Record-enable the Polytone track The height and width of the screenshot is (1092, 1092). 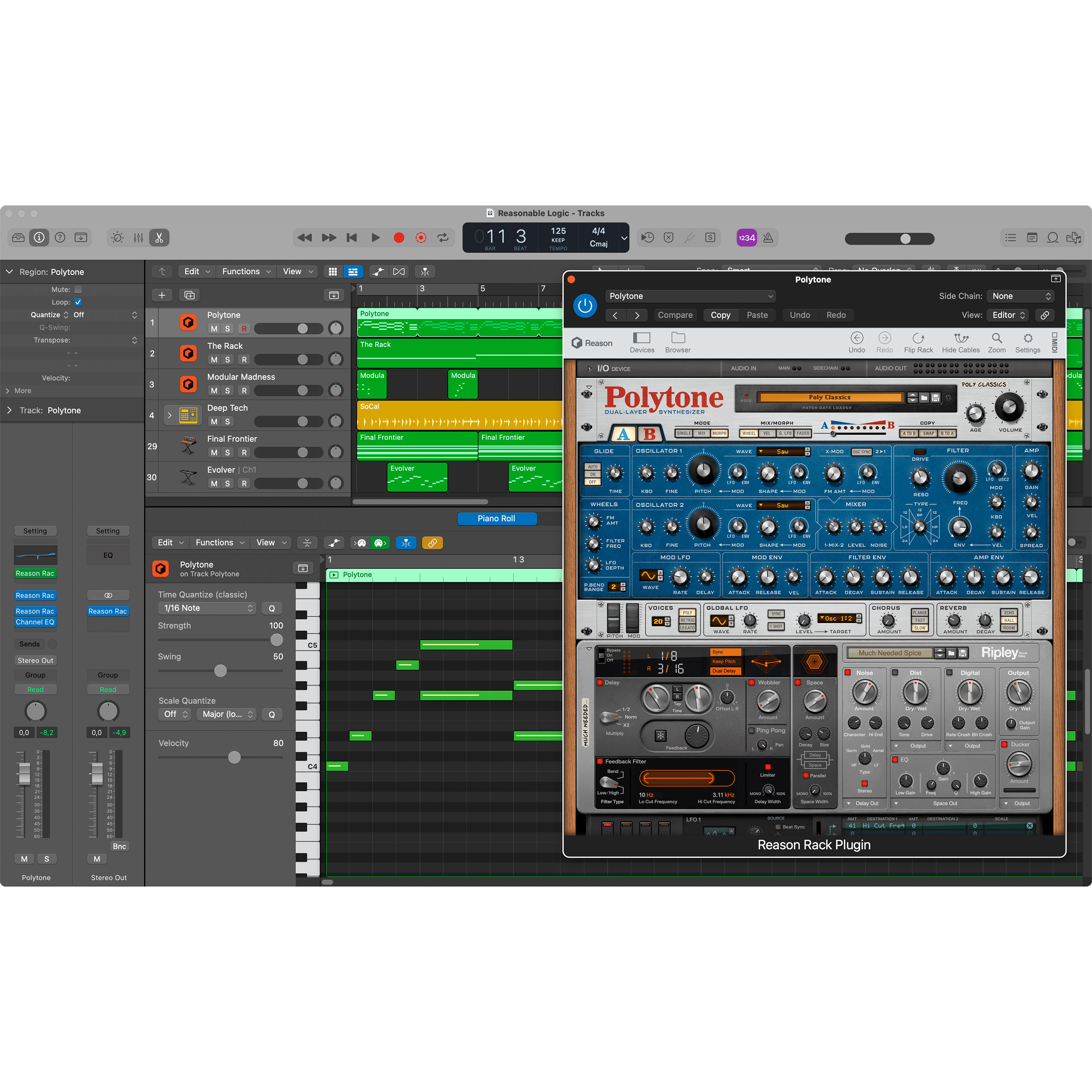click(244, 328)
